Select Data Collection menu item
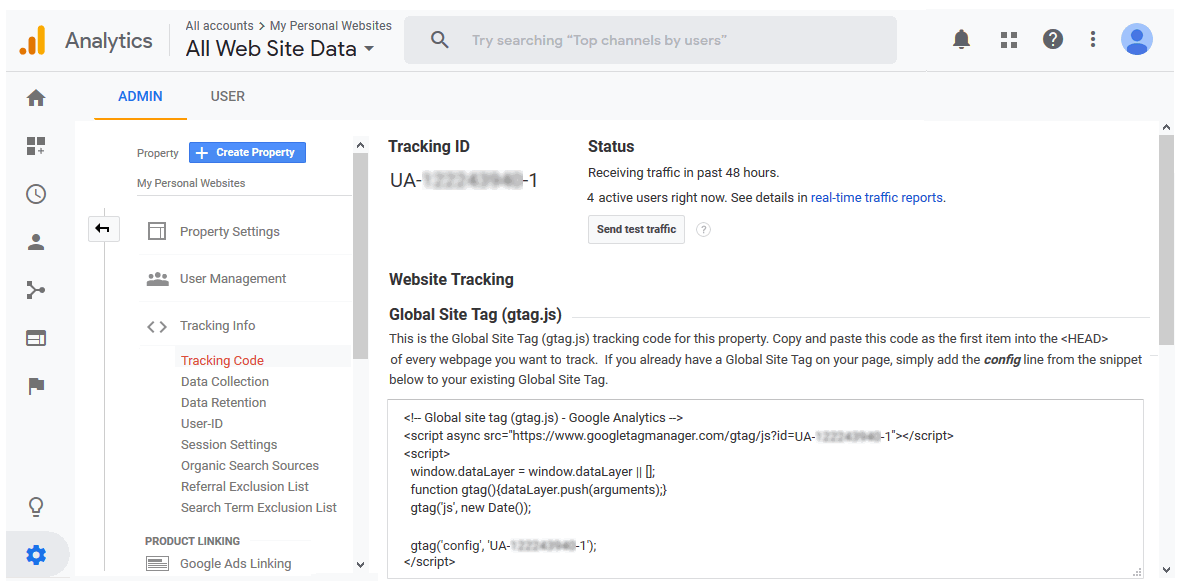This screenshot has height=586, width=1184. click(224, 382)
